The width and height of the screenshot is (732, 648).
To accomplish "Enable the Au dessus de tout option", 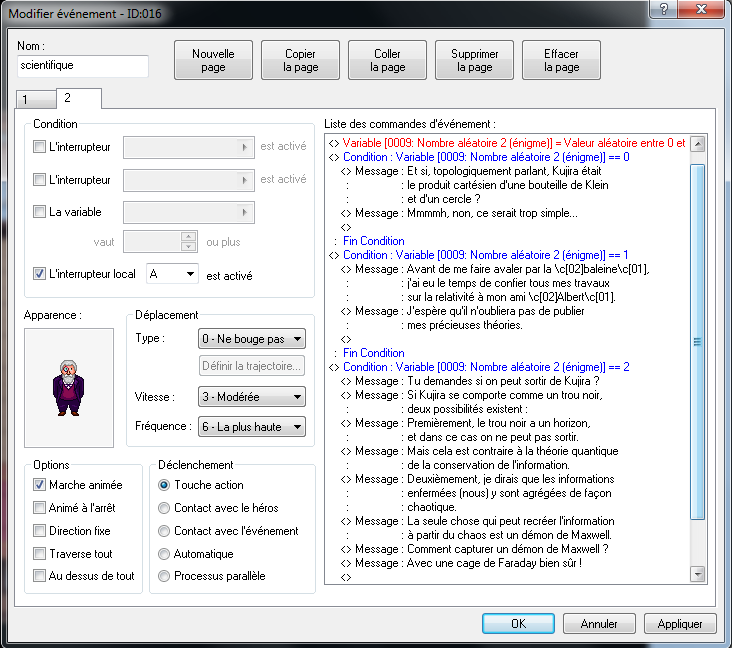I will pyautogui.click(x=39, y=576).
